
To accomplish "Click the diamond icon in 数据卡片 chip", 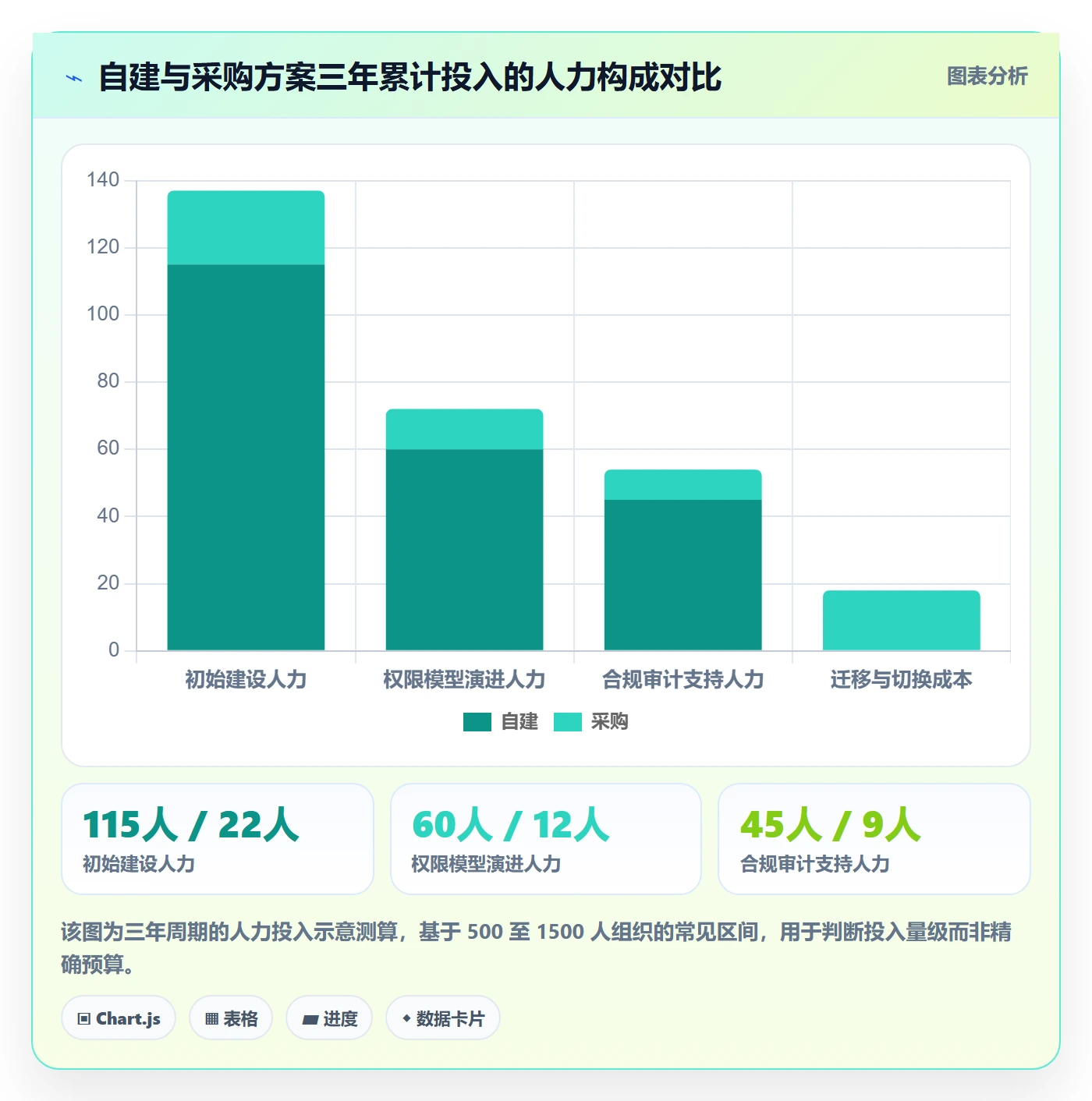I will pyautogui.click(x=406, y=1018).
